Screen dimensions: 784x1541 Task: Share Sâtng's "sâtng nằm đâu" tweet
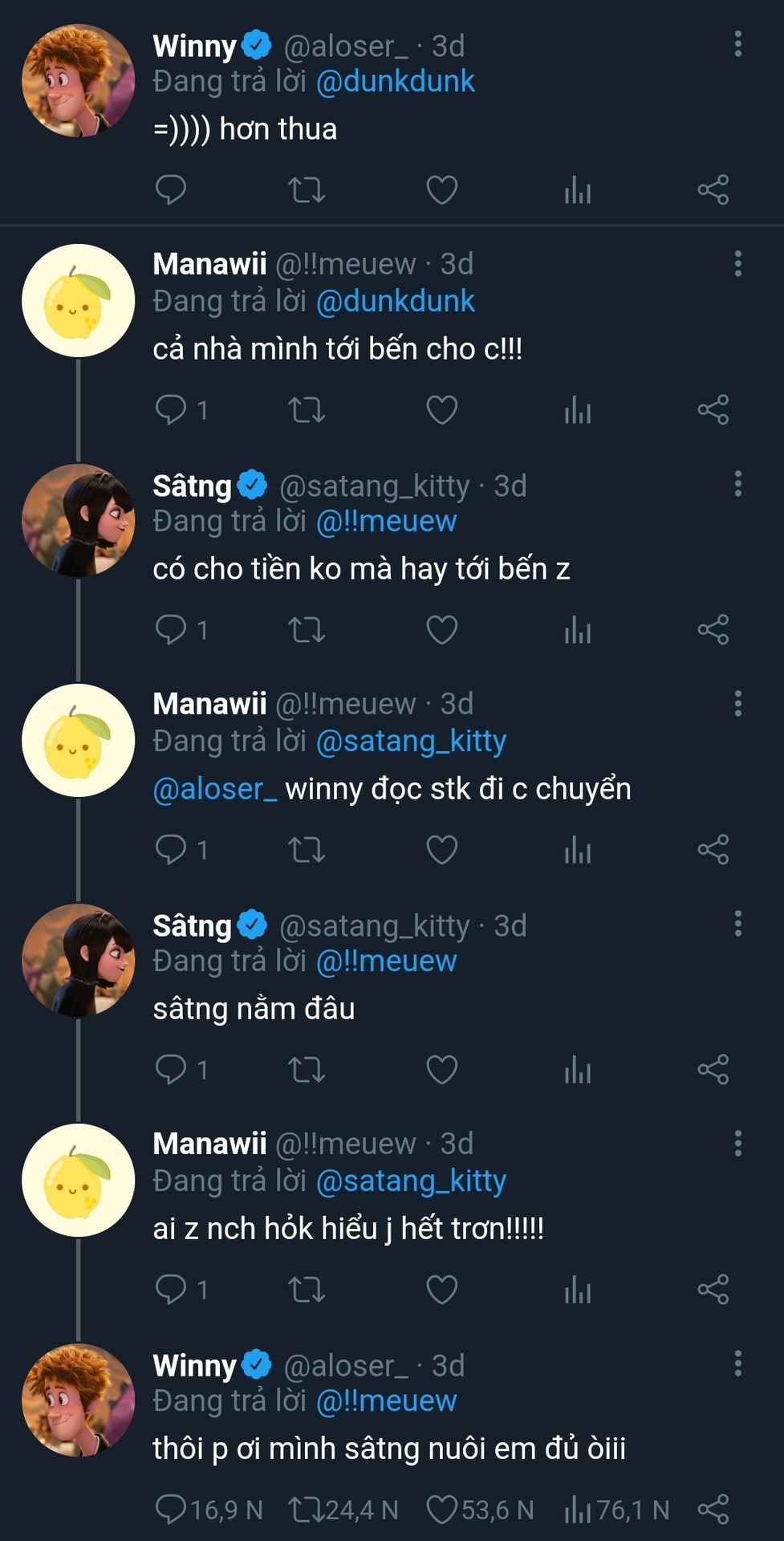pyautogui.click(x=713, y=1070)
